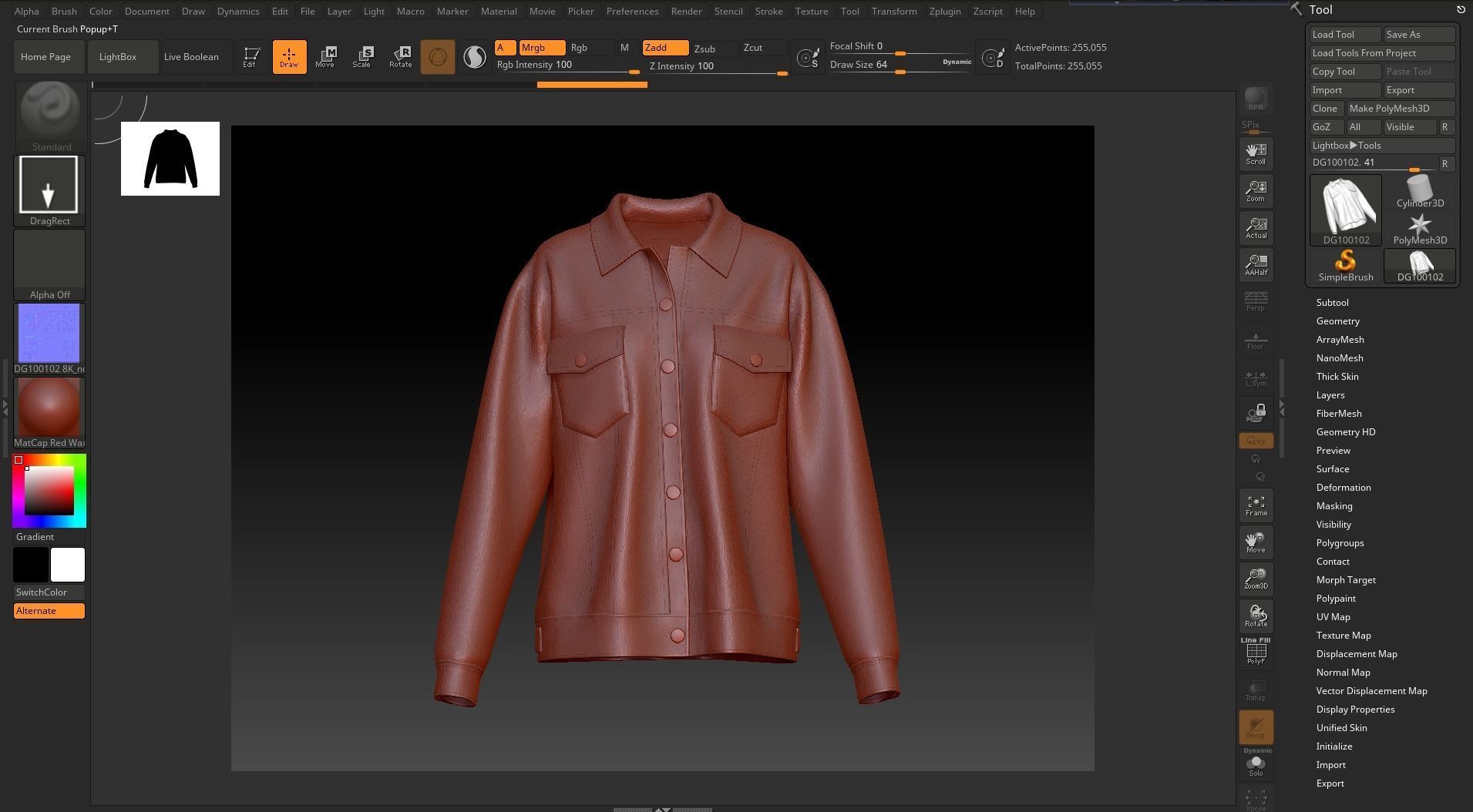Viewport: 1473px width, 812px height.
Task: Open the Transform menu
Action: [x=894, y=12]
